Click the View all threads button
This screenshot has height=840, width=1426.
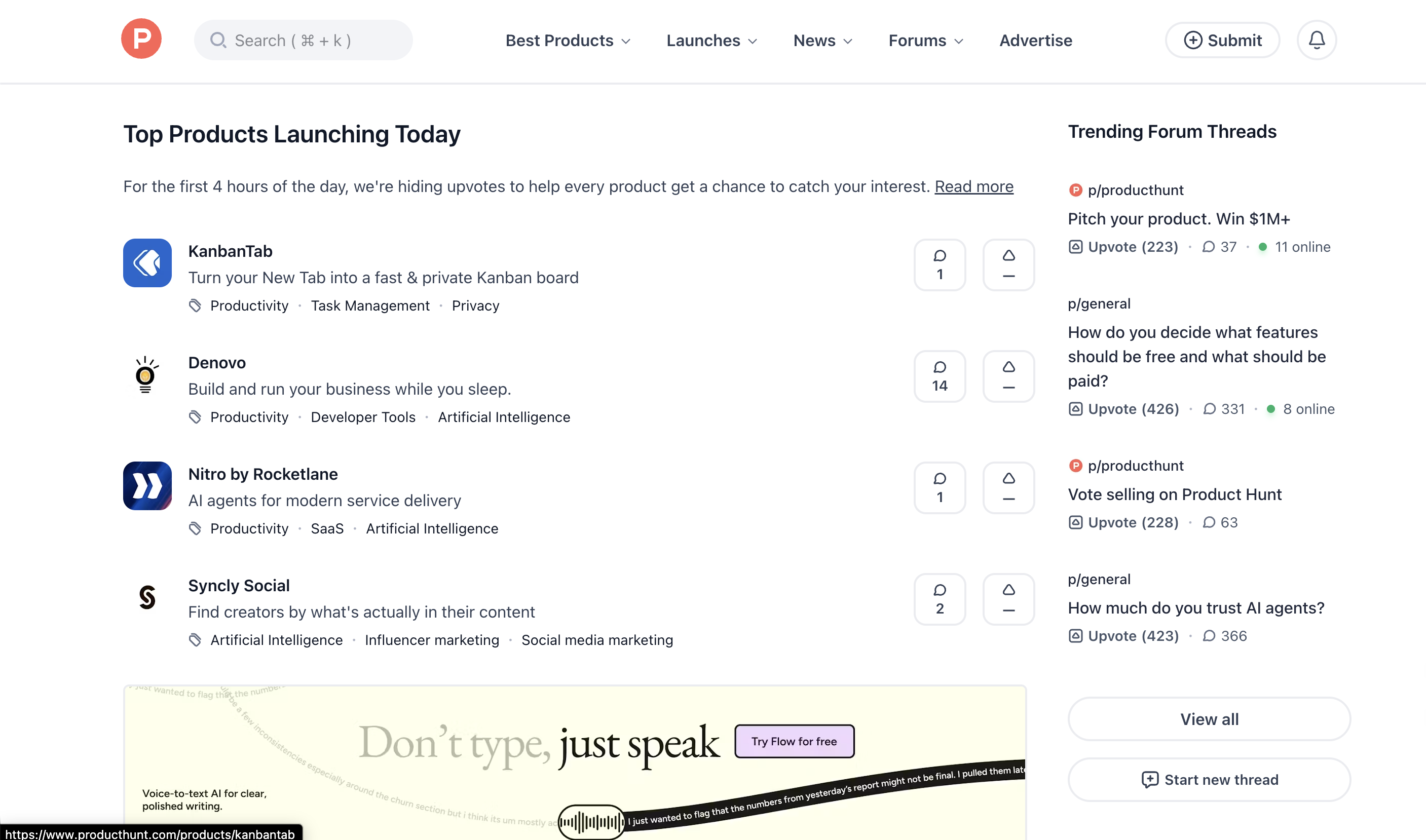[1209, 719]
